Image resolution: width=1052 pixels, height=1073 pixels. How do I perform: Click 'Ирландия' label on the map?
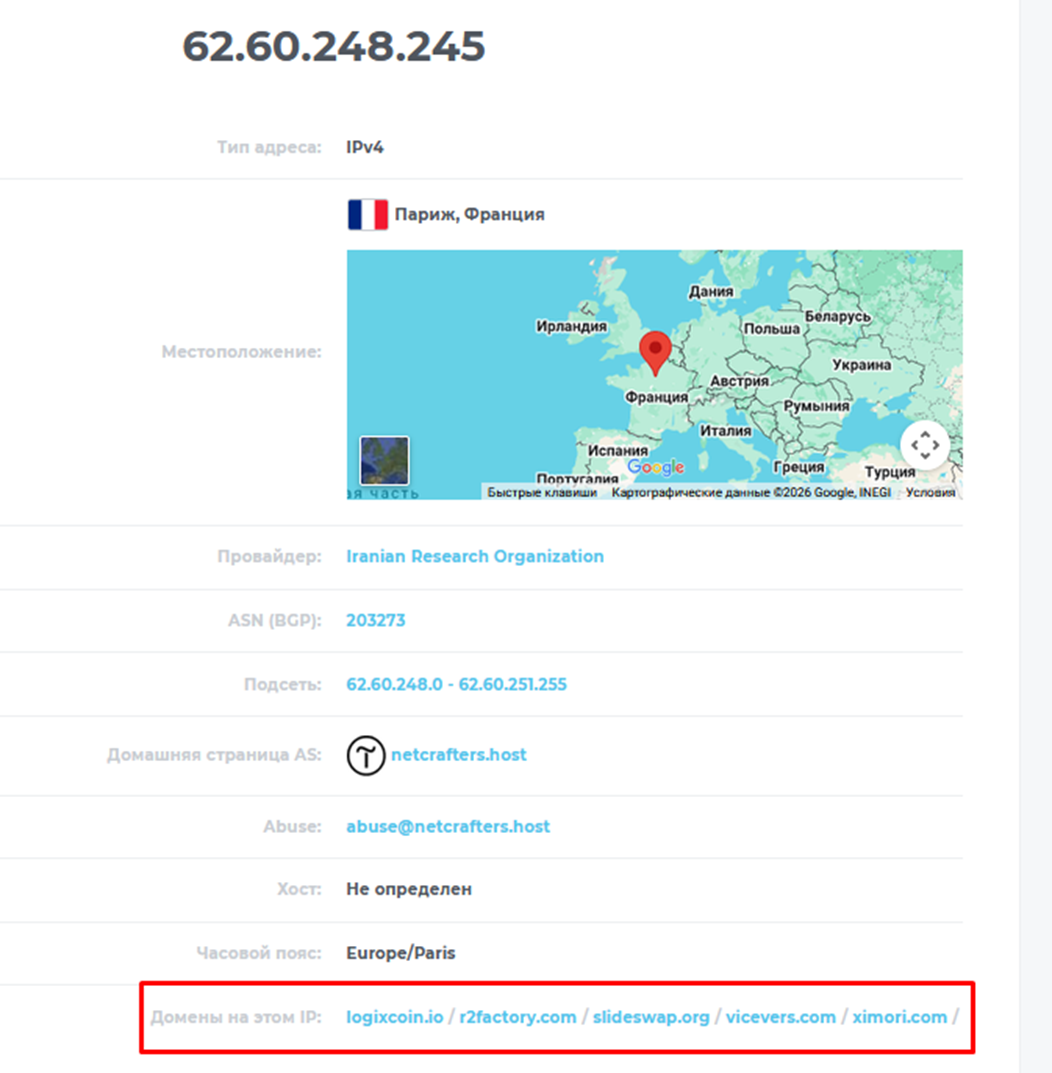point(572,326)
